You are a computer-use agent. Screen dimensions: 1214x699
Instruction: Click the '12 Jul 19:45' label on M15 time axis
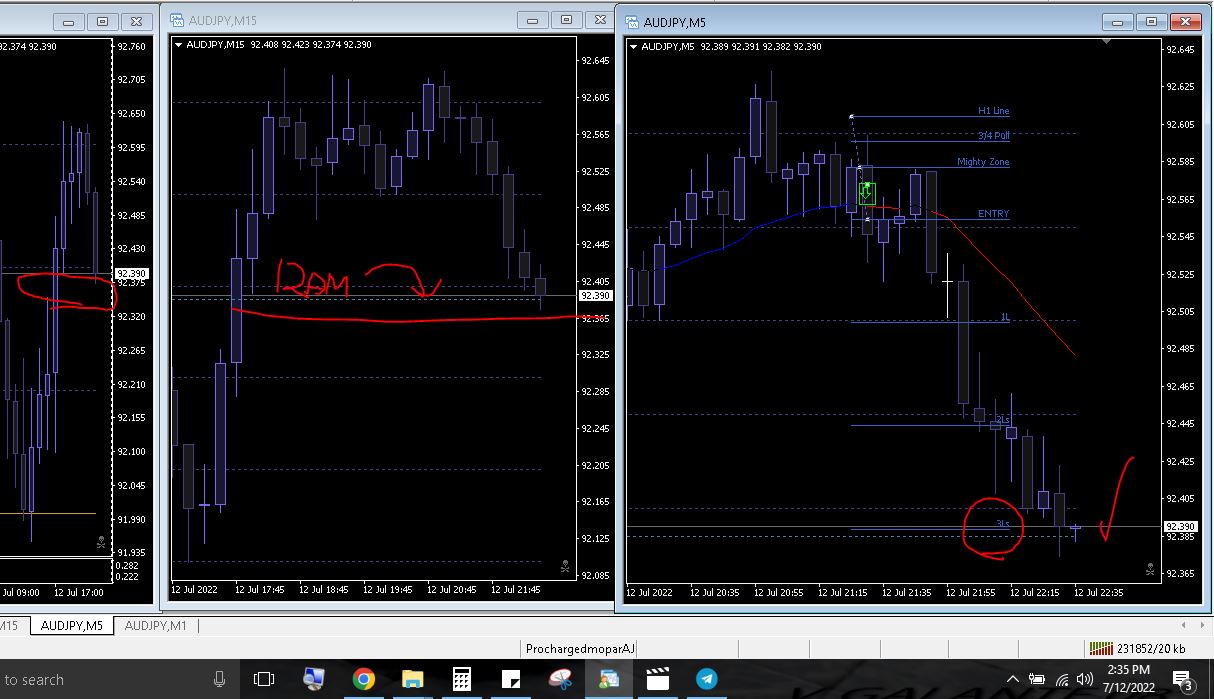coord(387,590)
